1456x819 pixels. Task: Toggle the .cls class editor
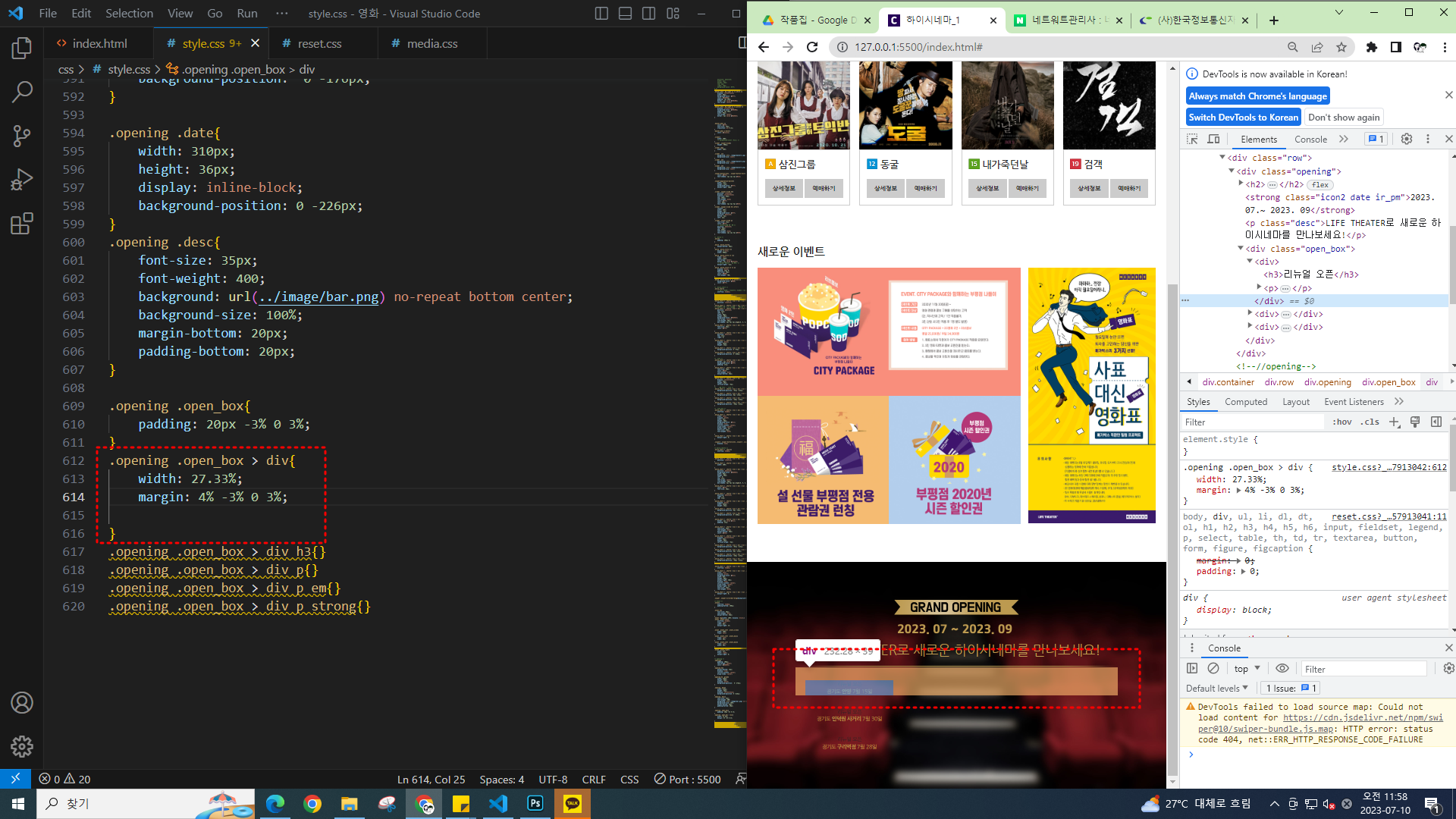click(1370, 422)
